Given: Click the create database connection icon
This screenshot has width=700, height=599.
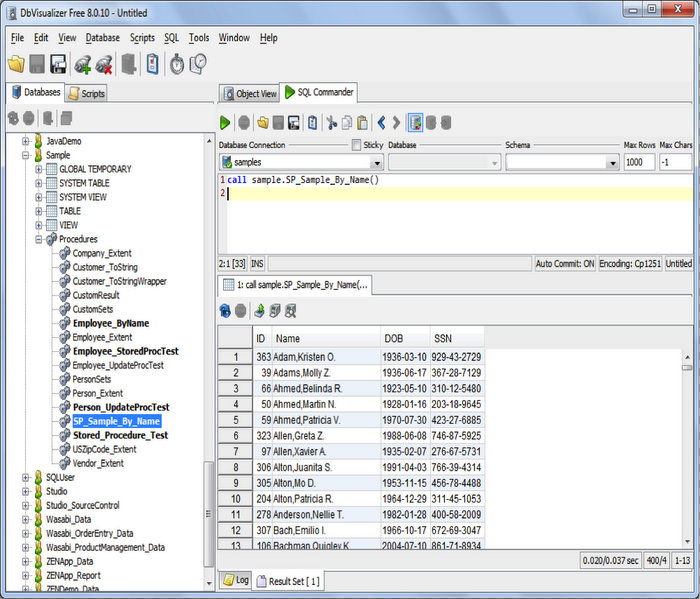Looking at the screenshot, I should (83, 64).
